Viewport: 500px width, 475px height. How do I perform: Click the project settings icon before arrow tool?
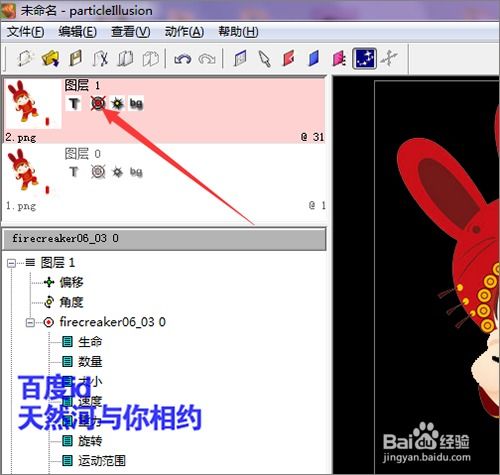click(240, 59)
